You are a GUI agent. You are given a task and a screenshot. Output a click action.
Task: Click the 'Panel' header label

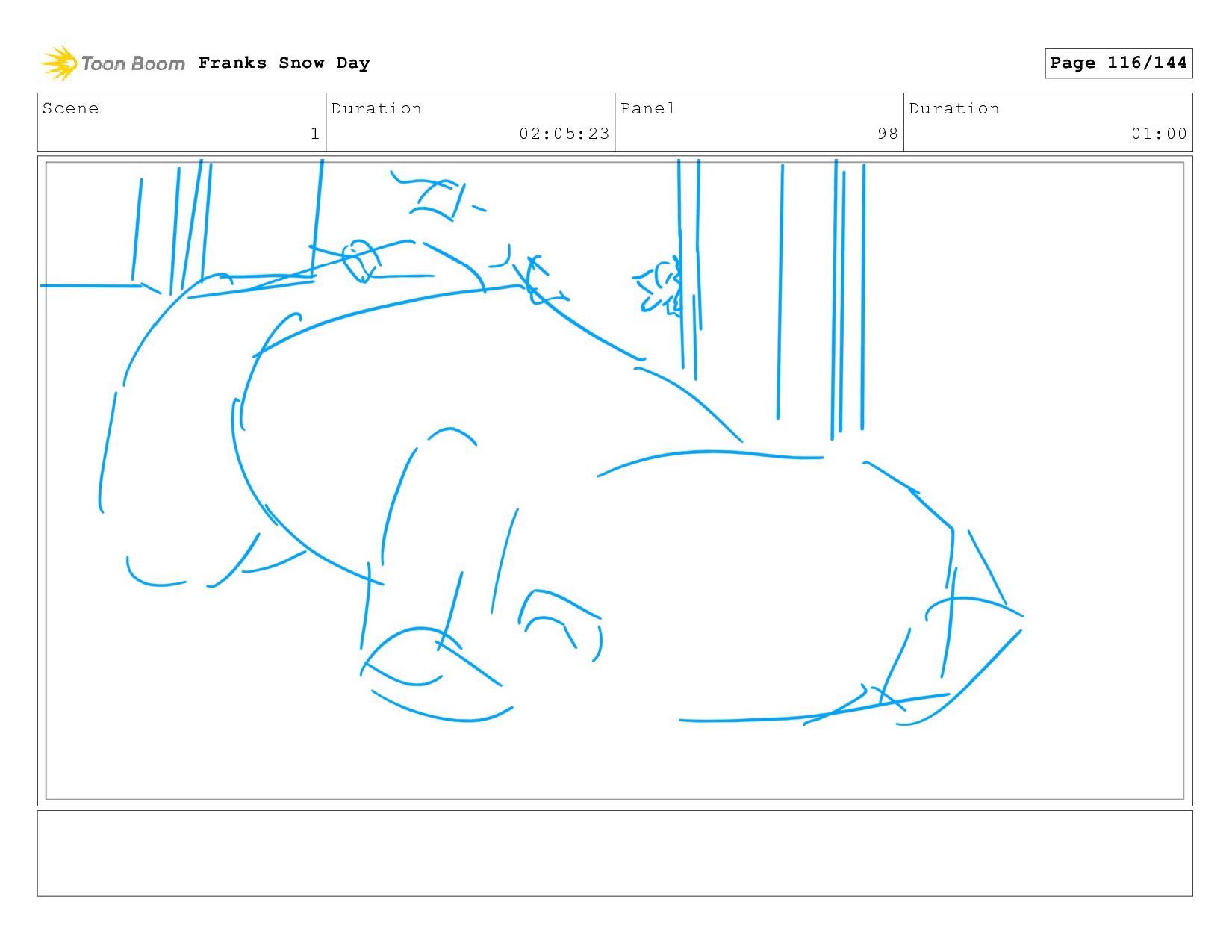648,108
